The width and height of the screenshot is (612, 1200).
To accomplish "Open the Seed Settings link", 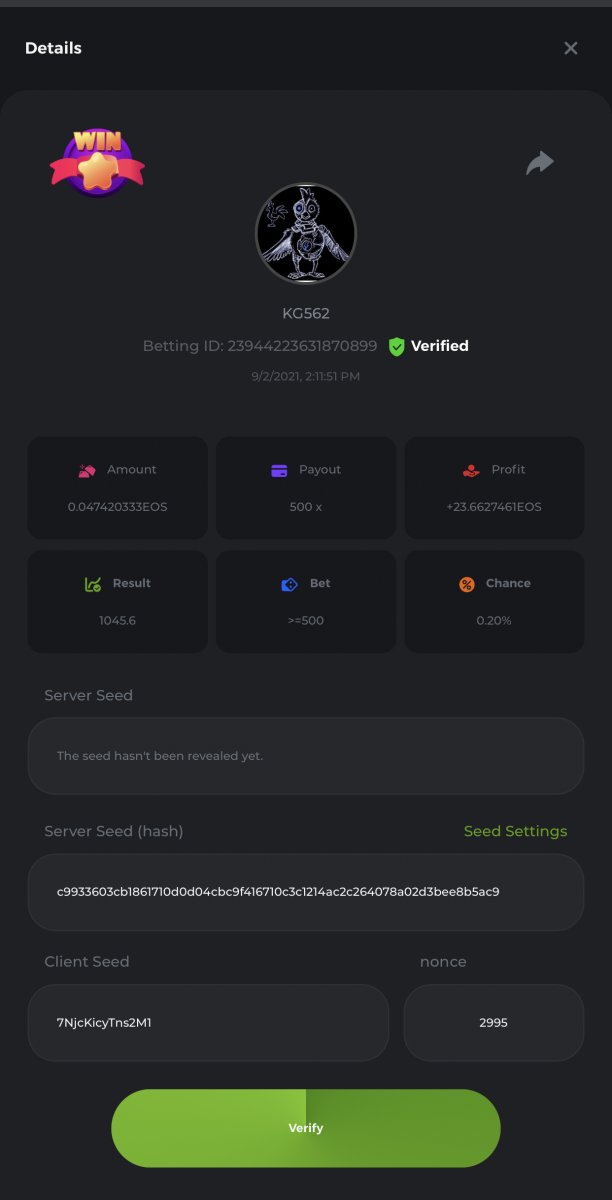I will pyautogui.click(x=515, y=831).
